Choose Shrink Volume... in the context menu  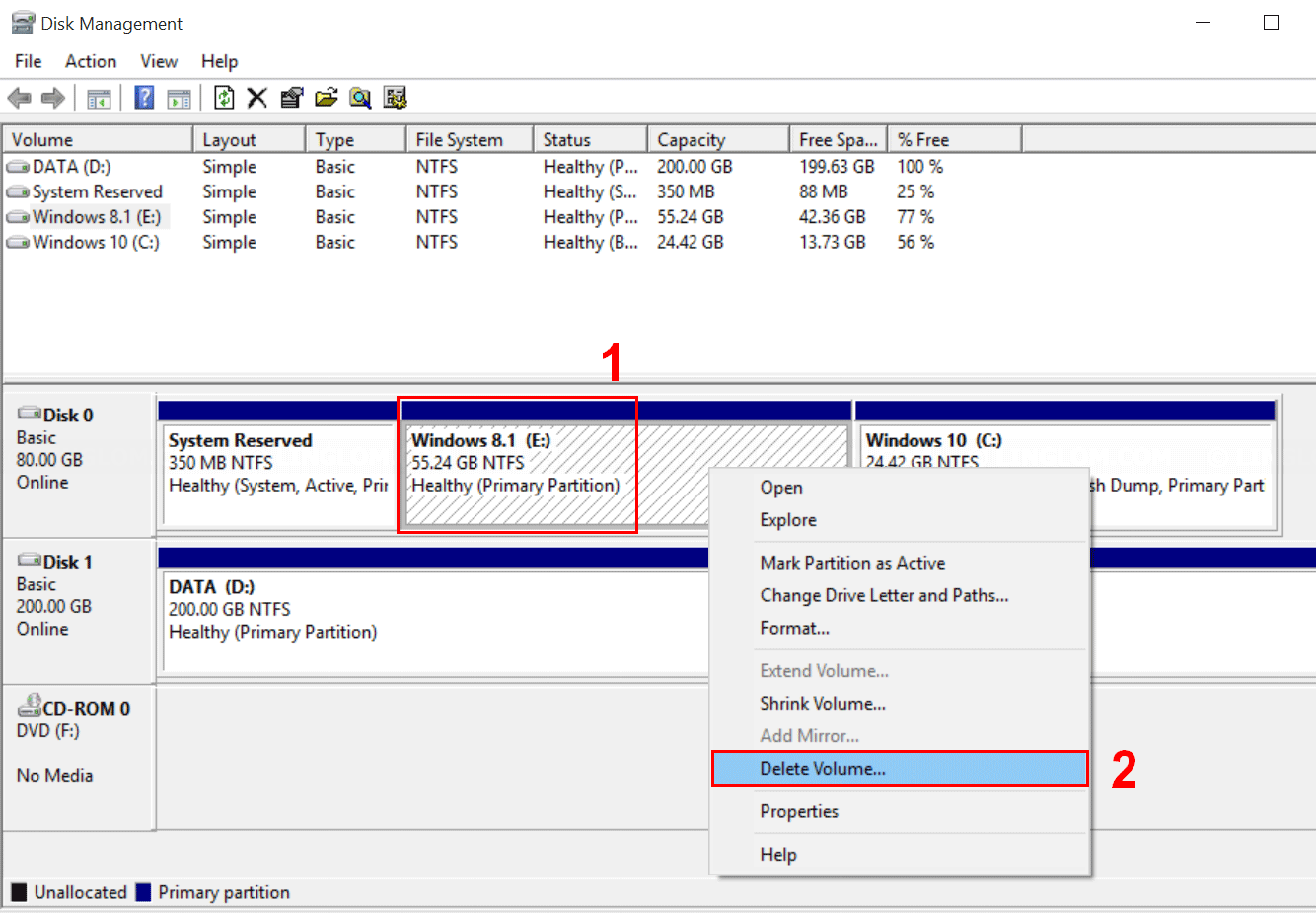click(900, 704)
